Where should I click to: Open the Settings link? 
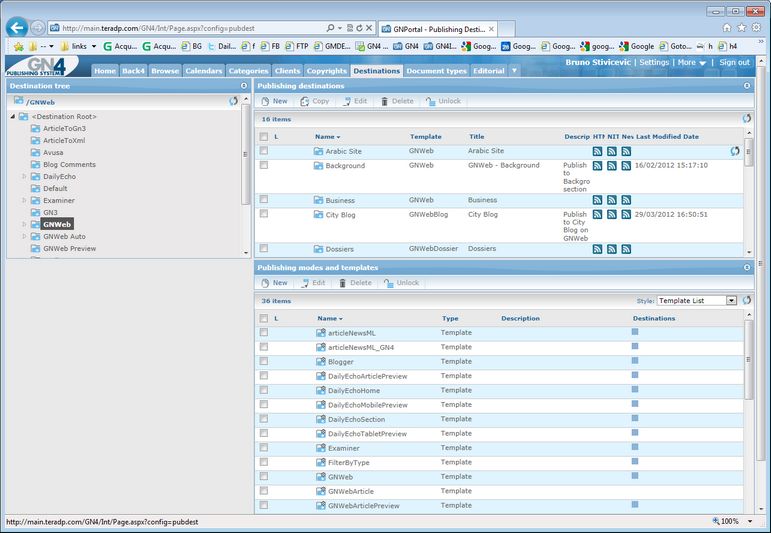[x=654, y=62]
